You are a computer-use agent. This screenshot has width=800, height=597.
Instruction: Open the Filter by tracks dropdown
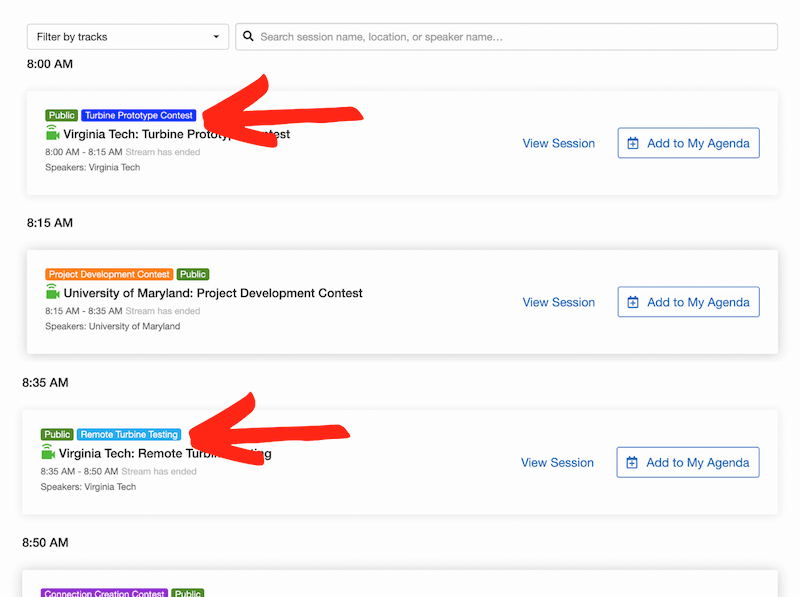click(x=127, y=37)
